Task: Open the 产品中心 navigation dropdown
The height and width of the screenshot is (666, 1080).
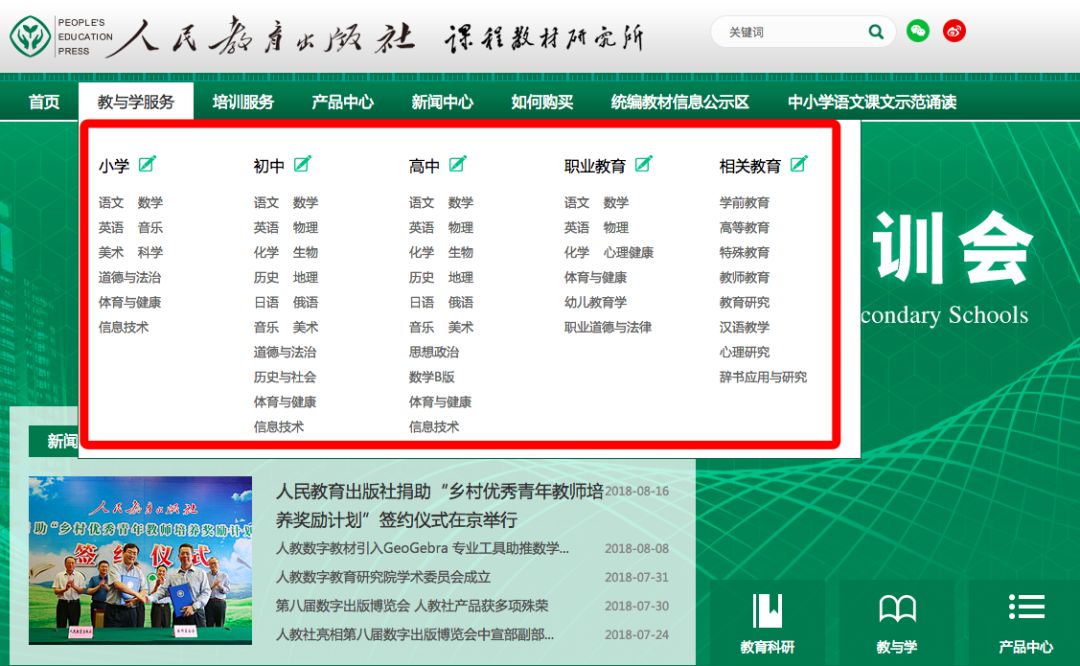Action: [343, 100]
